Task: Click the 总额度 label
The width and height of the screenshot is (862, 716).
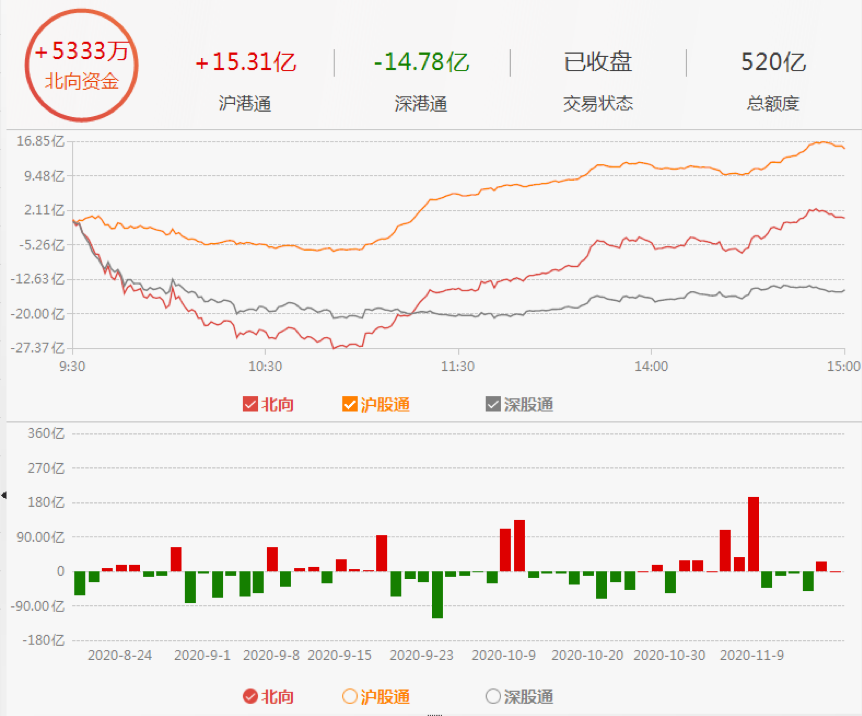Action: click(x=773, y=103)
